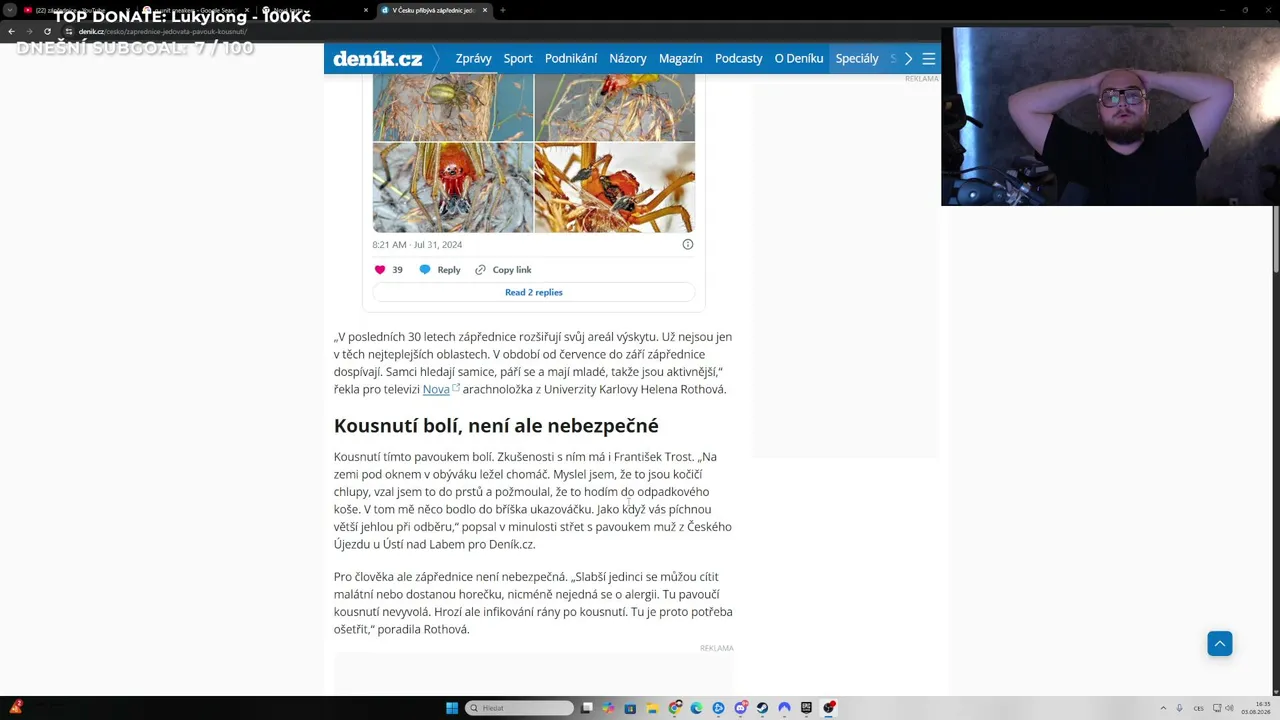Switch to the YouTube browser tab

(x=76, y=10)
